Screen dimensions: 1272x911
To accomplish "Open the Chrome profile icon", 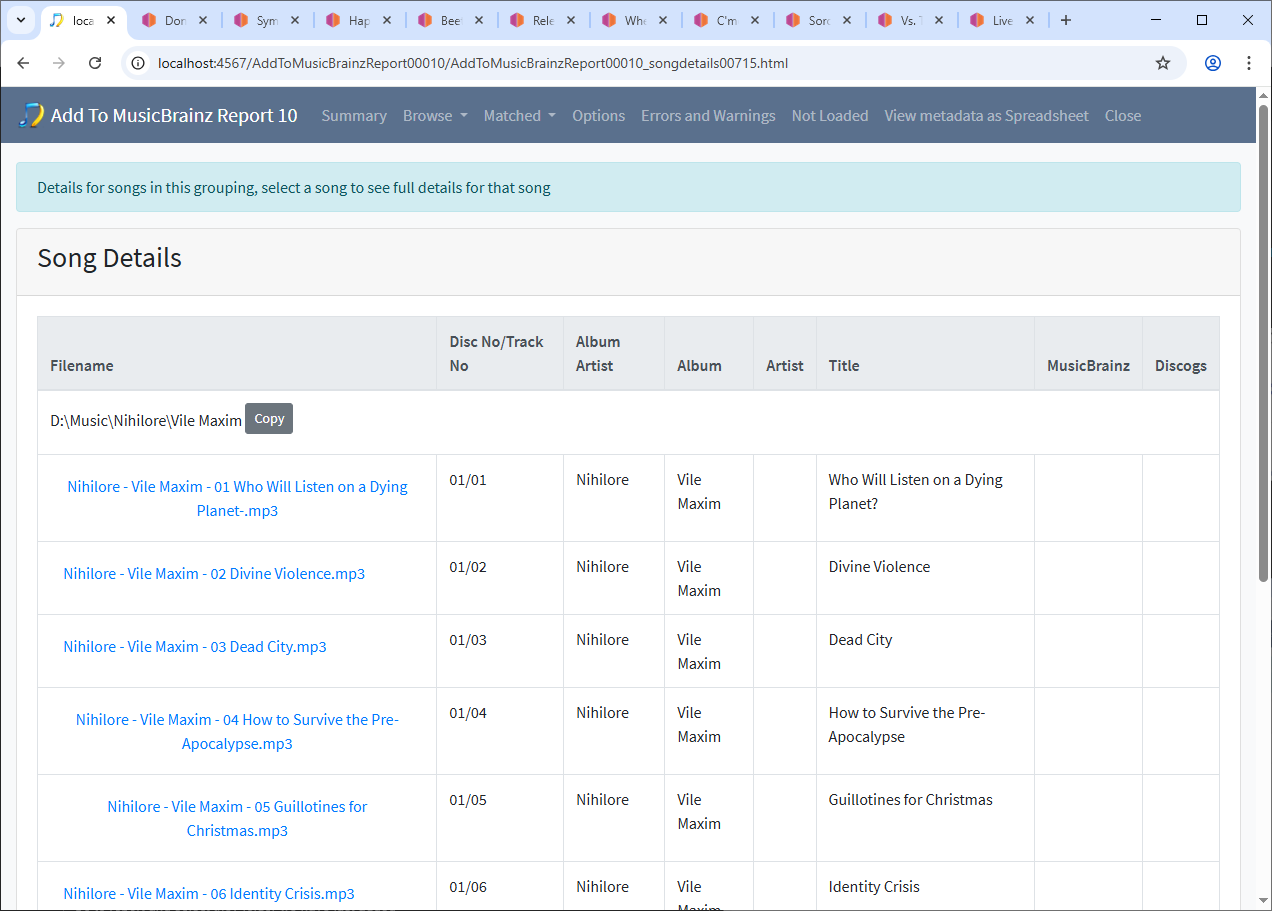I will [x=1213, y=63].
